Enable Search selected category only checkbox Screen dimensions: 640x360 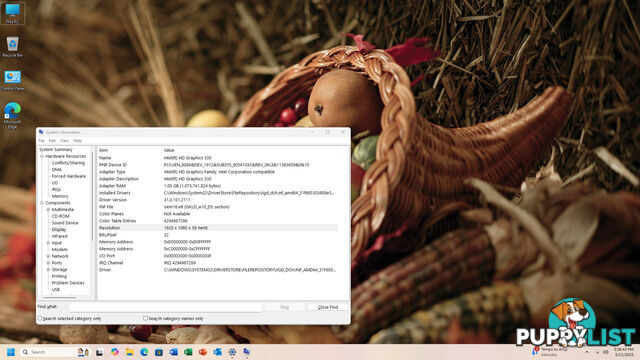coord(40,318)
